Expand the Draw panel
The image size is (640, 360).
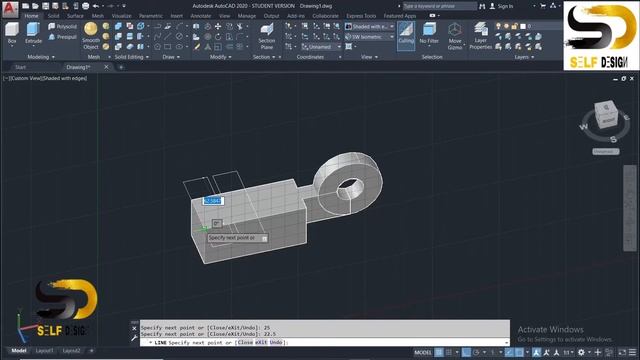point(171,57)
